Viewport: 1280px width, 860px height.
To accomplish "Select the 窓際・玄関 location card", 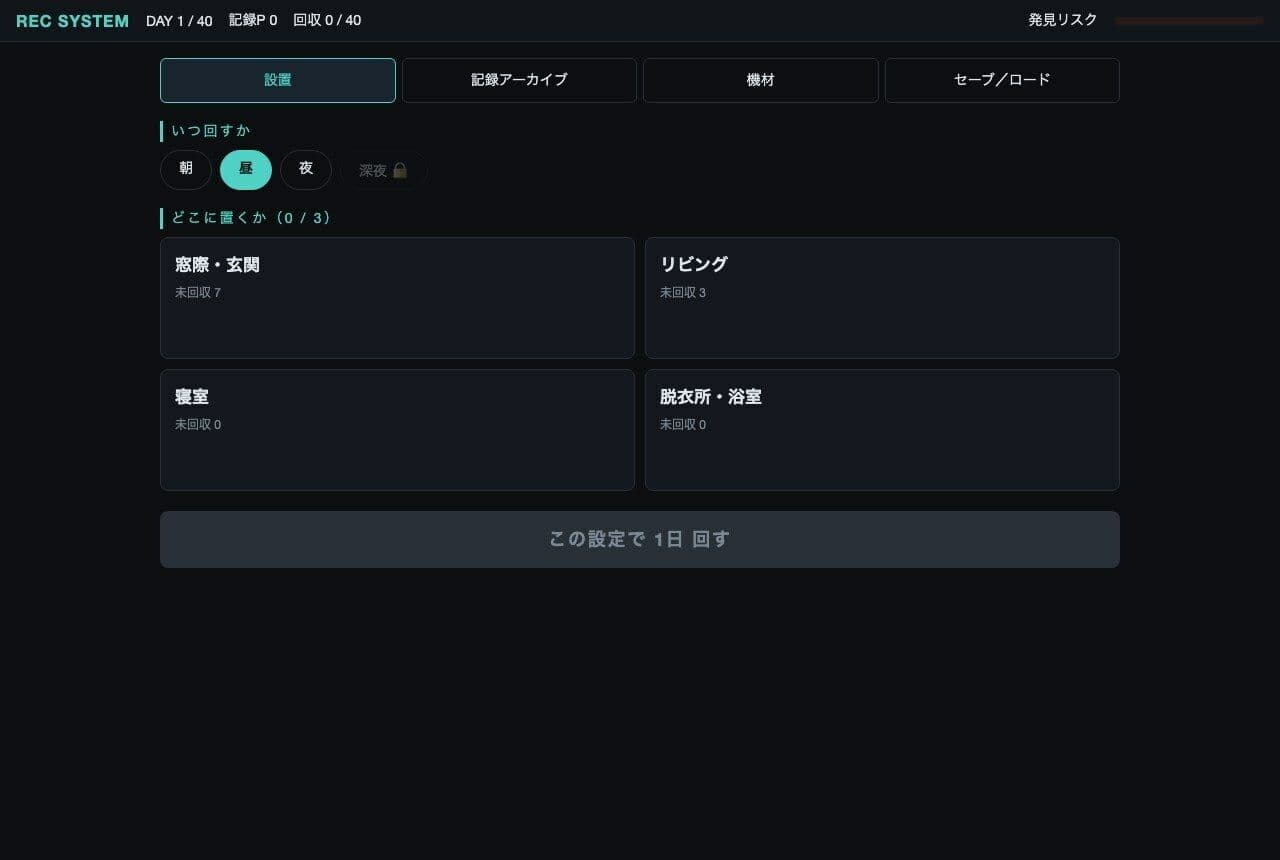I will [397, 298].
